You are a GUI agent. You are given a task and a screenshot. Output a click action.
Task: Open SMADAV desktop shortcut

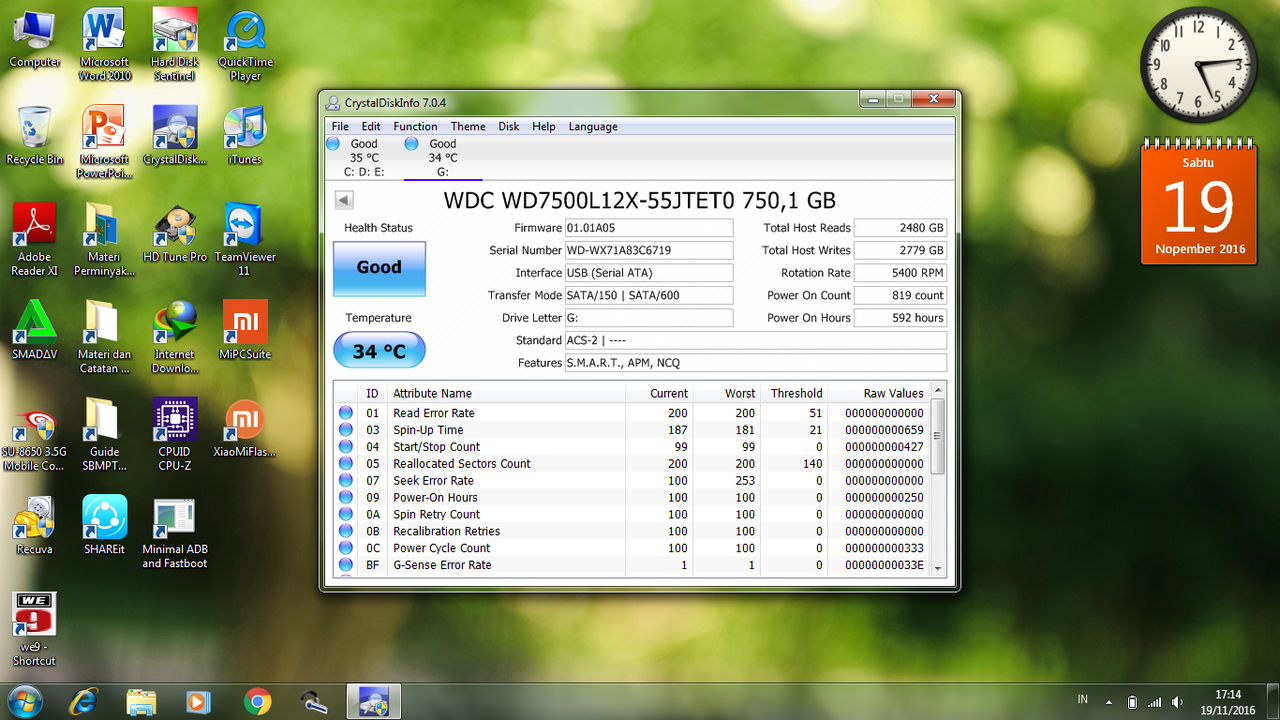[35, 331]
